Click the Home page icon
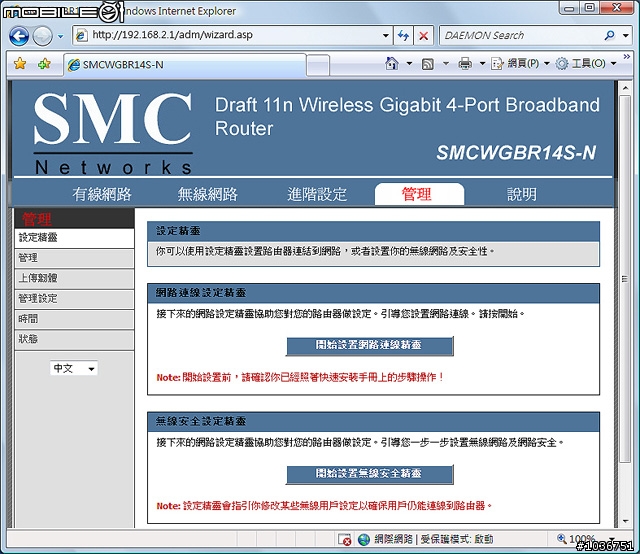The image size is (640, 554). (392, 63)
